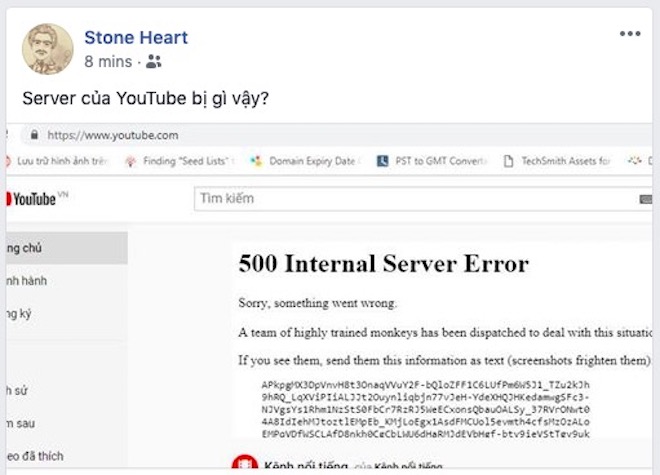Click the "8 mins" post timestamp
The image size is (660, 475).
[x=108, y=62]
